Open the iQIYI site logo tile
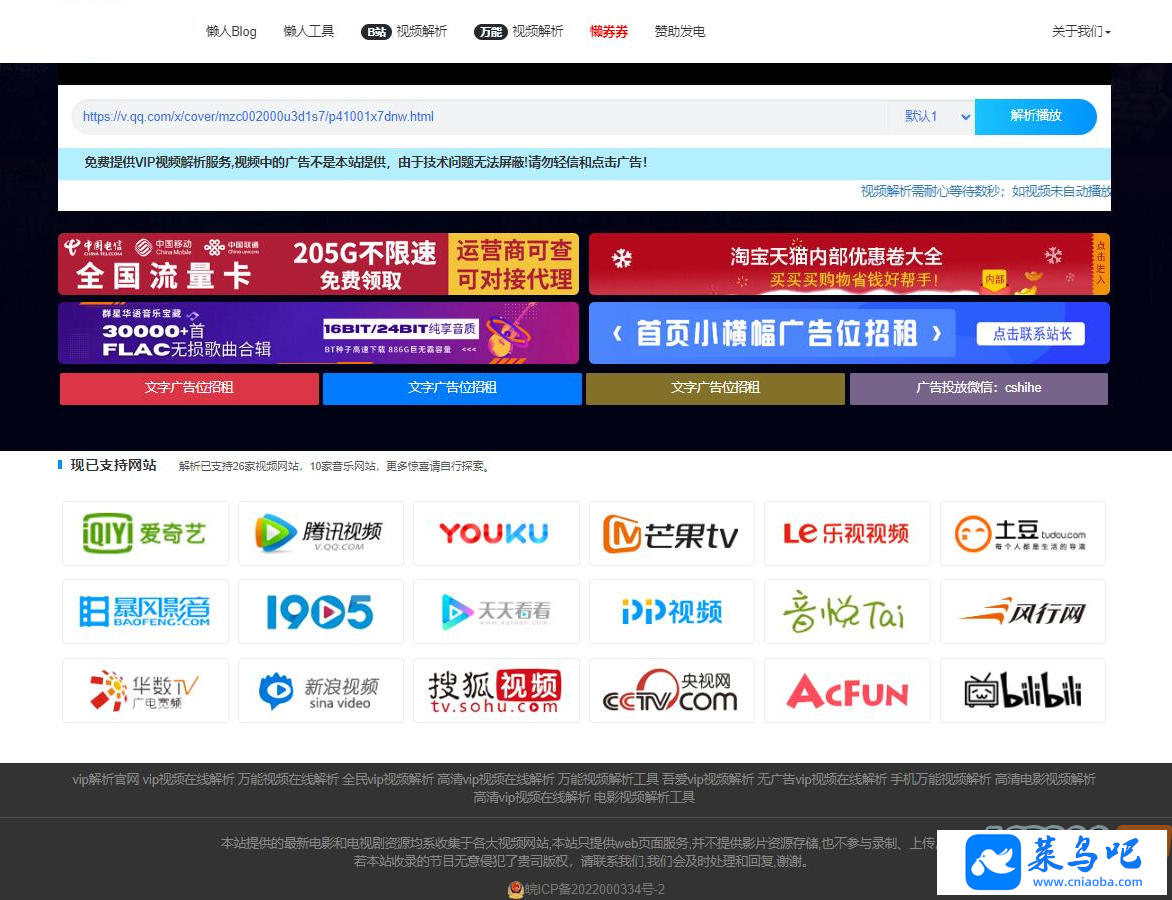The height and width of the screenshot is (900, 1172). (x=145, y=533)
